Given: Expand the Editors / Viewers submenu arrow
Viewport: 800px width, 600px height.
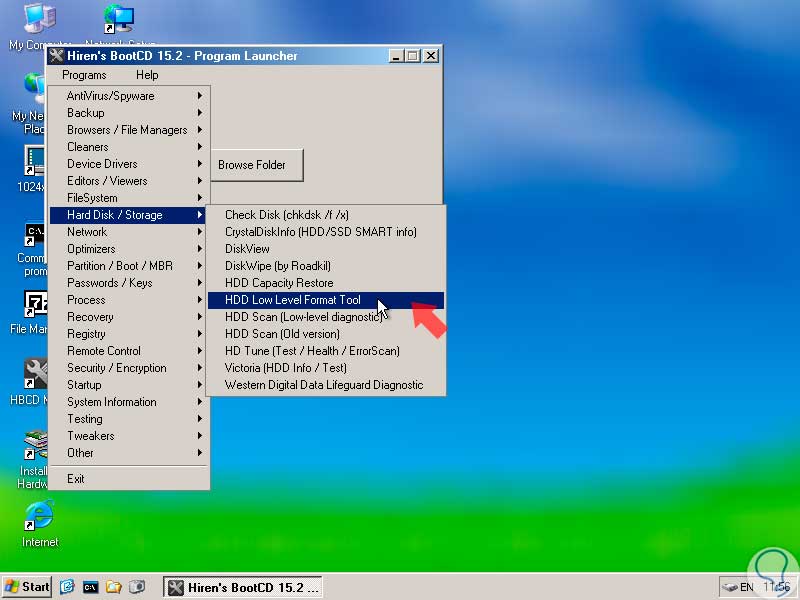Looking at the screenshot, I should click(x=200, y=181).
